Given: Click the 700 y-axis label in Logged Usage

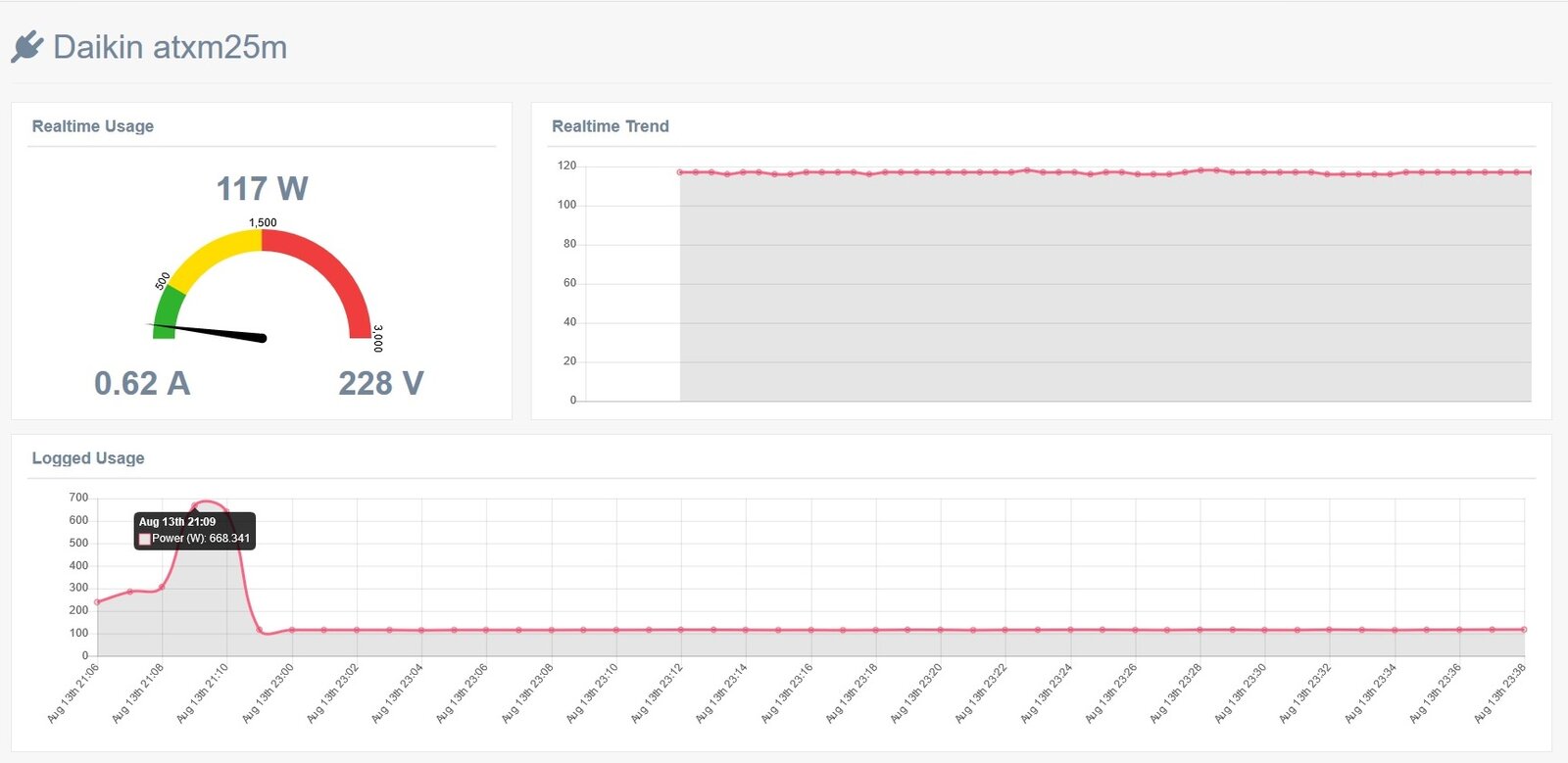Looking at the screenshot, I should pos(78,498).
